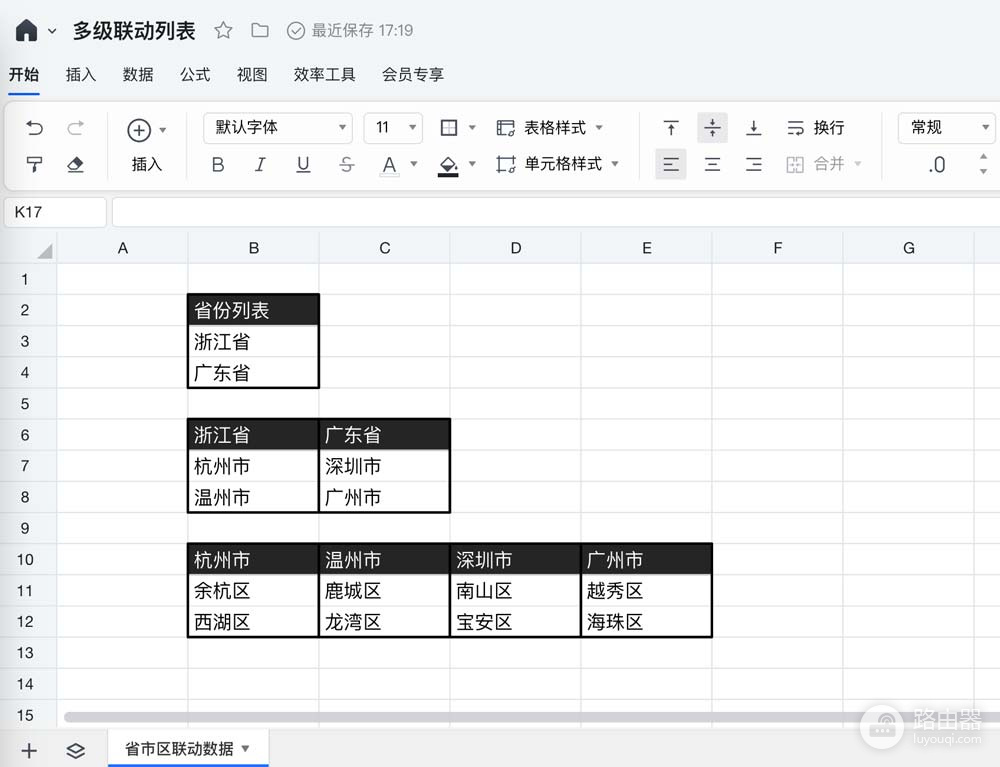Viewport: 1000px width, 767px height.
Task: Open the move-to-folder icon
Action: [x=260, y=30]
